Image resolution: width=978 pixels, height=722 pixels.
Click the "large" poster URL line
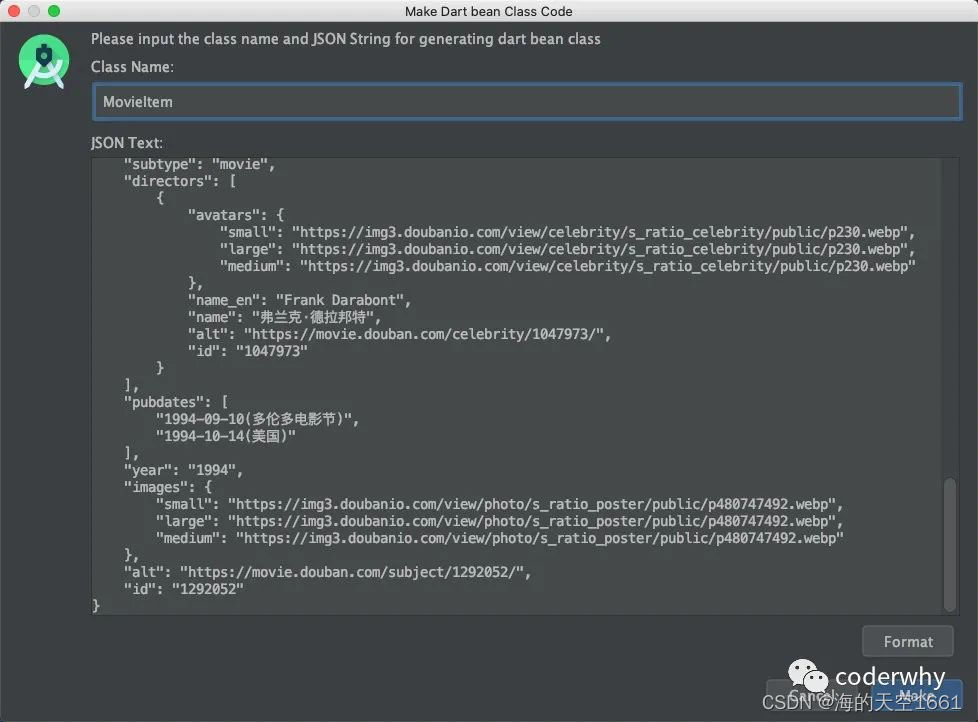coord(499,521)
